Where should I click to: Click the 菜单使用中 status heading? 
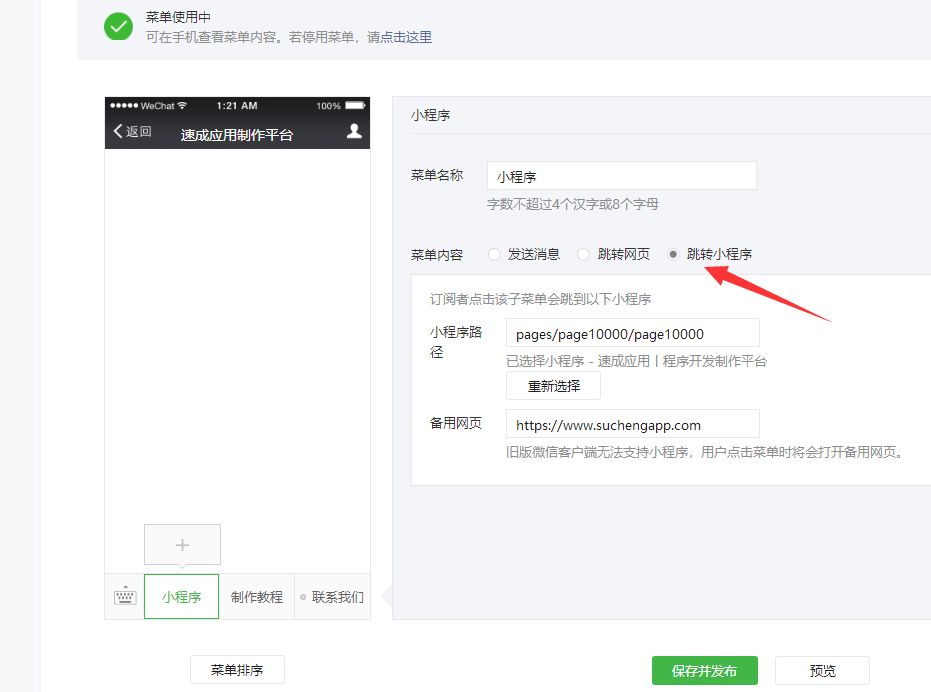[x=178, y=17]
